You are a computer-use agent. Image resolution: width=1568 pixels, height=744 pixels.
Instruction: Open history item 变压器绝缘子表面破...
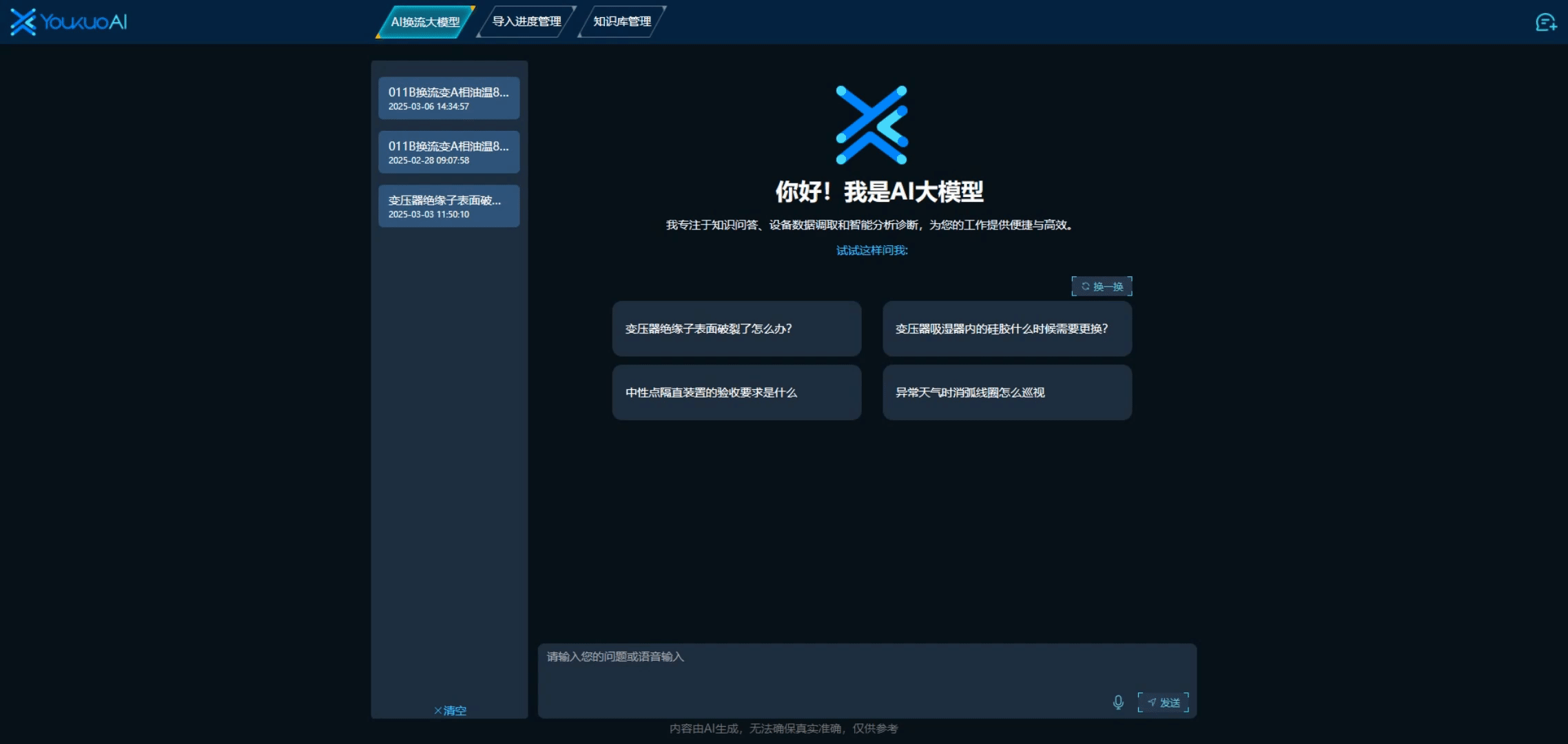pos(448,206)
